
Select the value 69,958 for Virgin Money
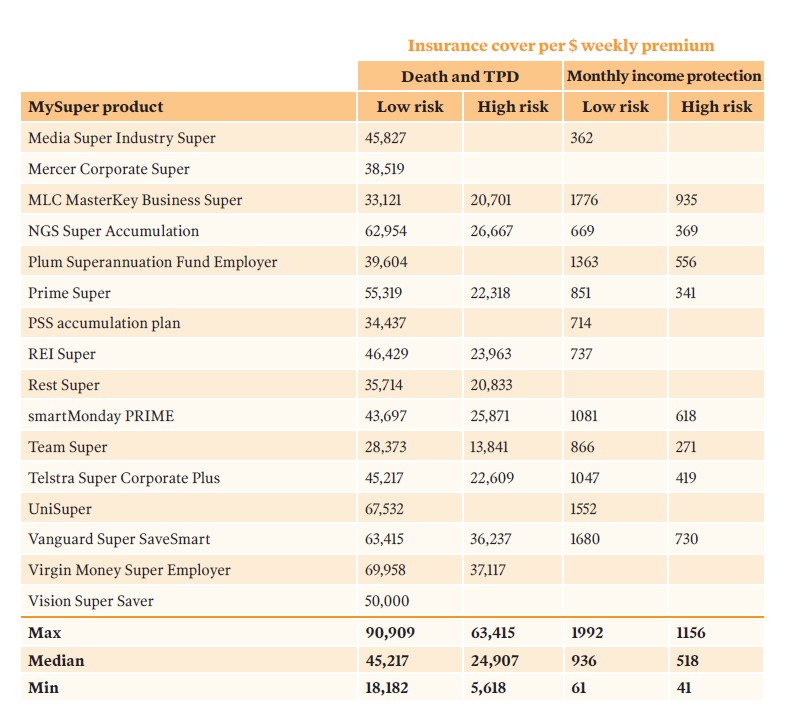(x=385, y=570)
